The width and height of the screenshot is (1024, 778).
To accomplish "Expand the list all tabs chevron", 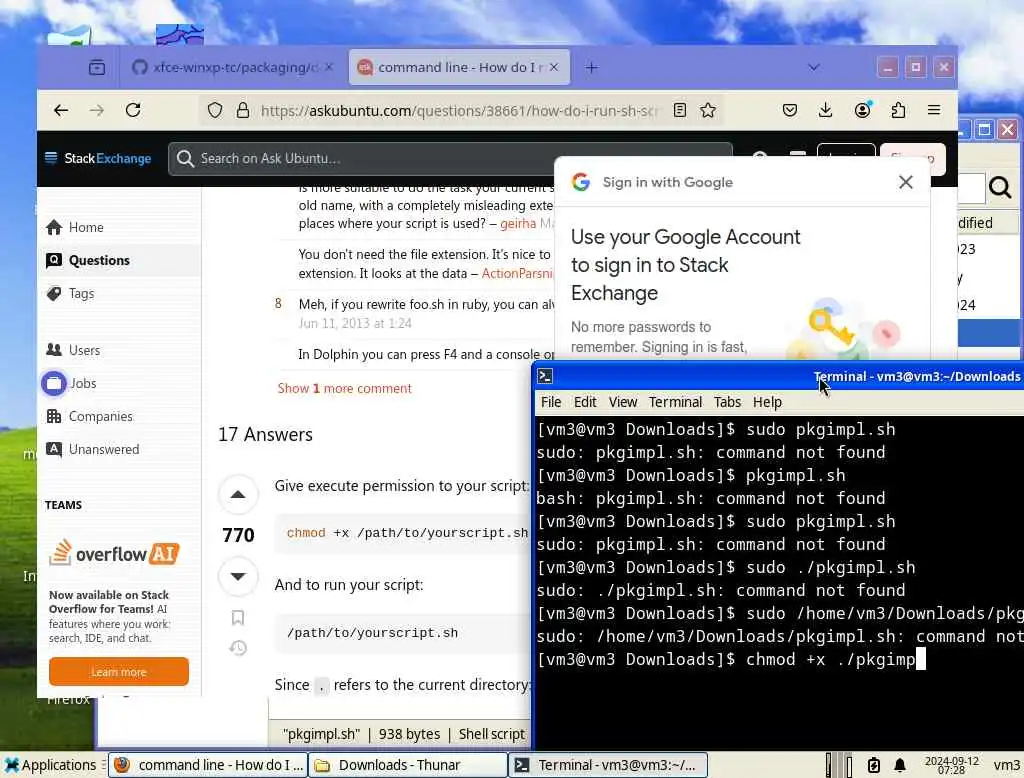I will coord(813,67).
